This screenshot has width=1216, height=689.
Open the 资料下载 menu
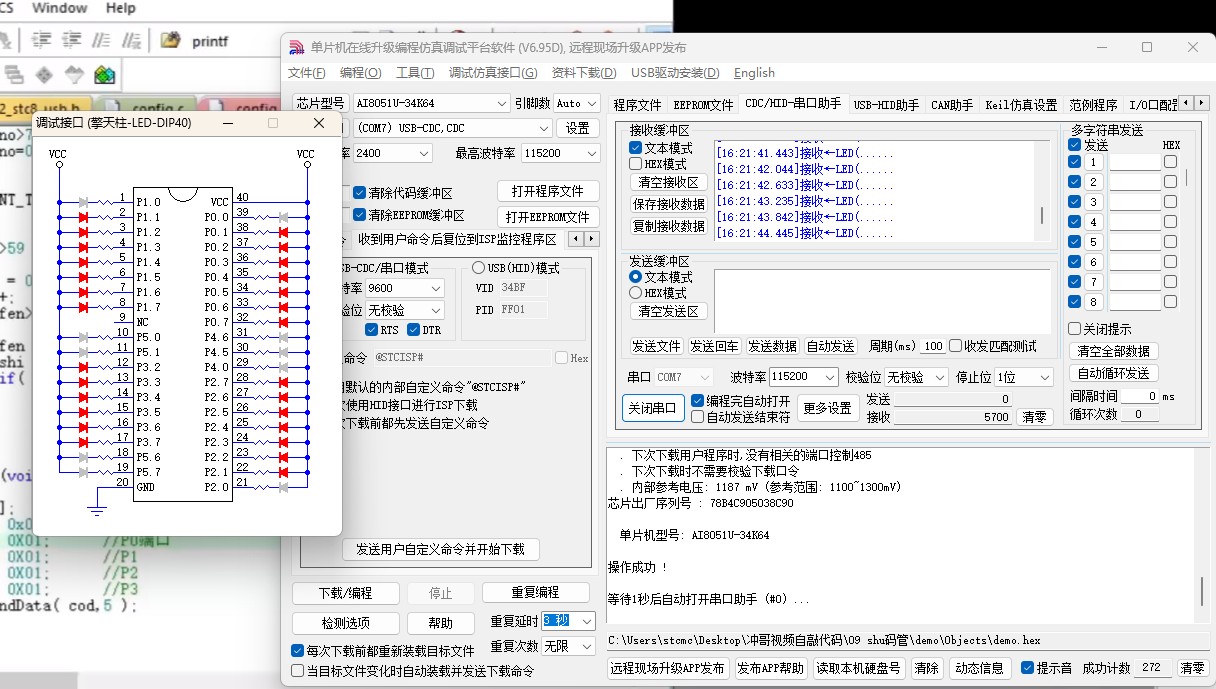pyautogui.click(x=583, y=73)
